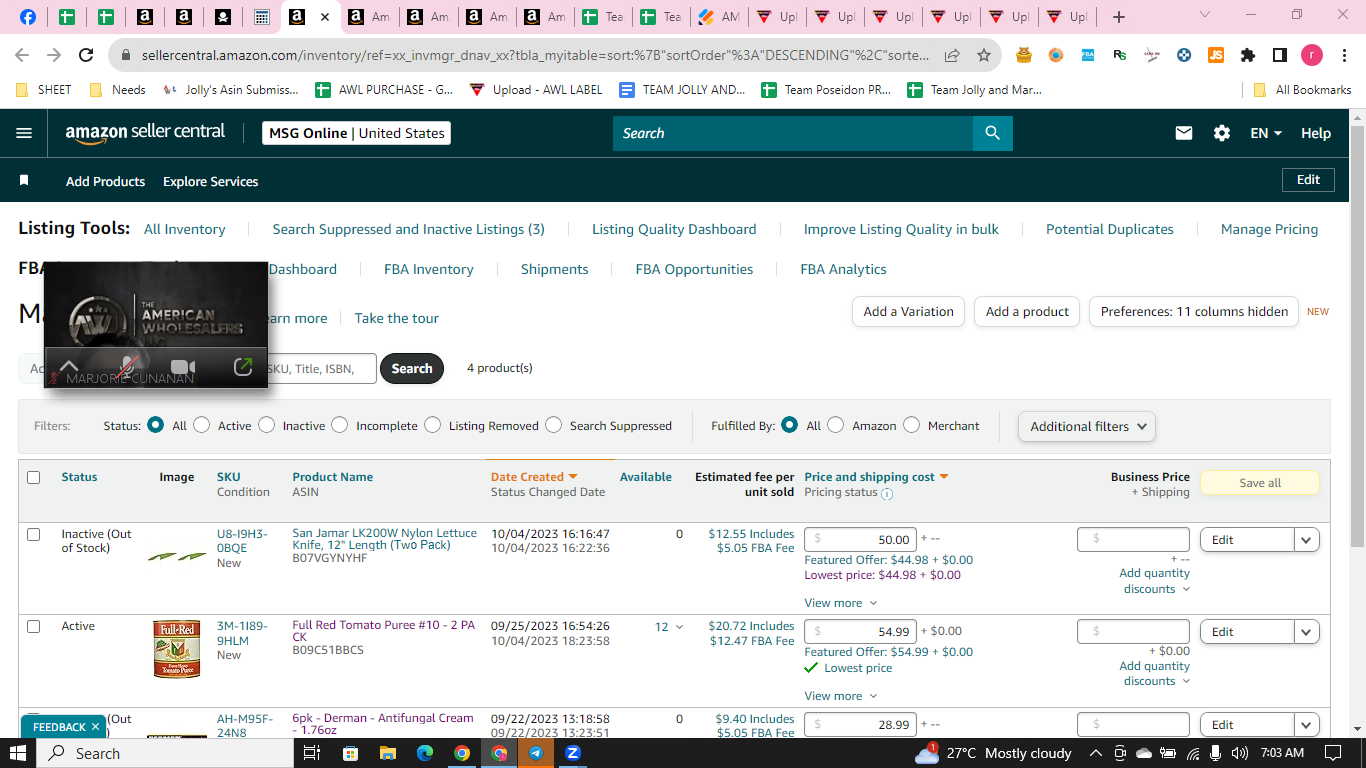Open Listing Quality Dashboard
The width and height of the screenshot is (1366, 768).
(674, 229)
